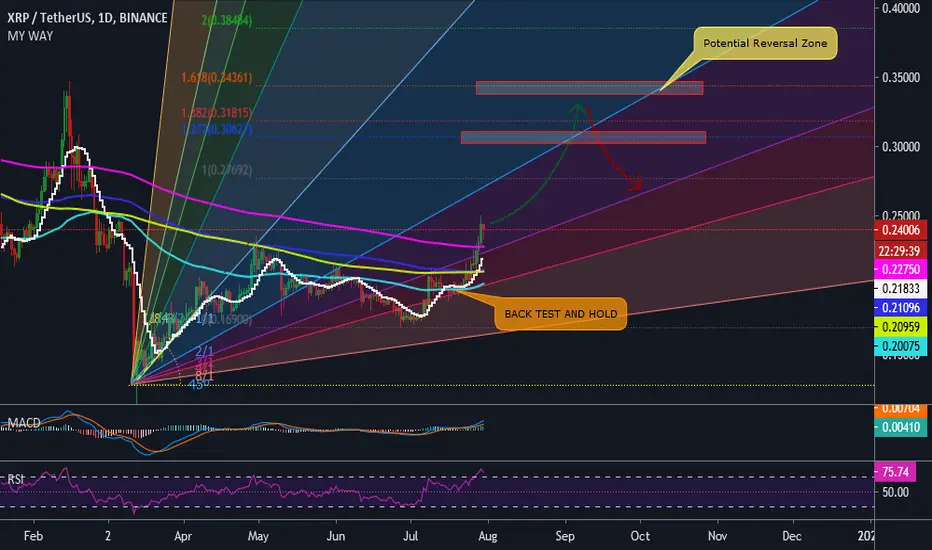The width and height of the screenshot is (932, 550).
Task: Select the 50.00 RSI axis level
Action: point(895,492)
